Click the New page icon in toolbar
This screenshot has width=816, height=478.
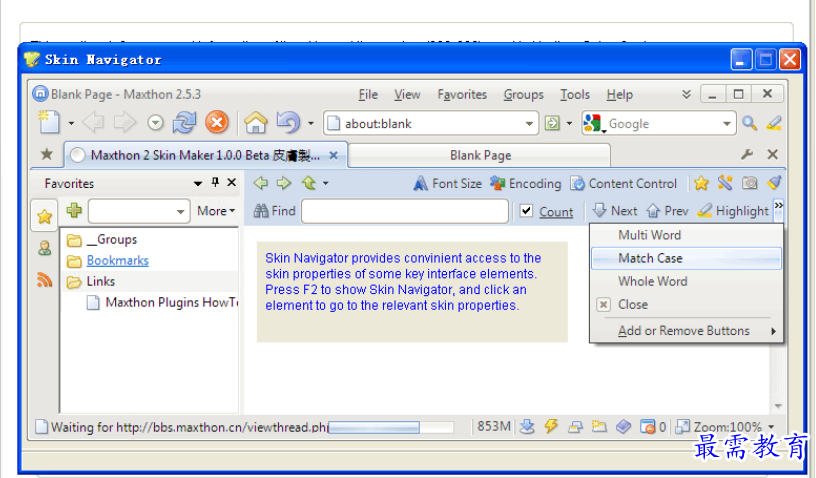(x=49, y=123)
